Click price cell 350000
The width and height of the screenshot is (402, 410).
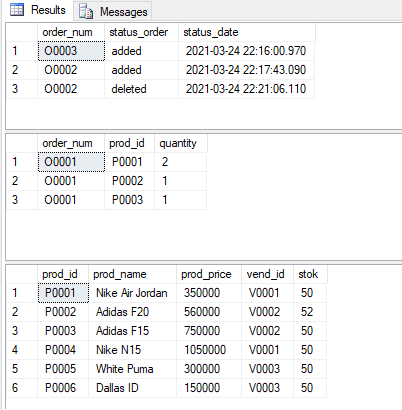pyautogui.click(x=209, y=293)
